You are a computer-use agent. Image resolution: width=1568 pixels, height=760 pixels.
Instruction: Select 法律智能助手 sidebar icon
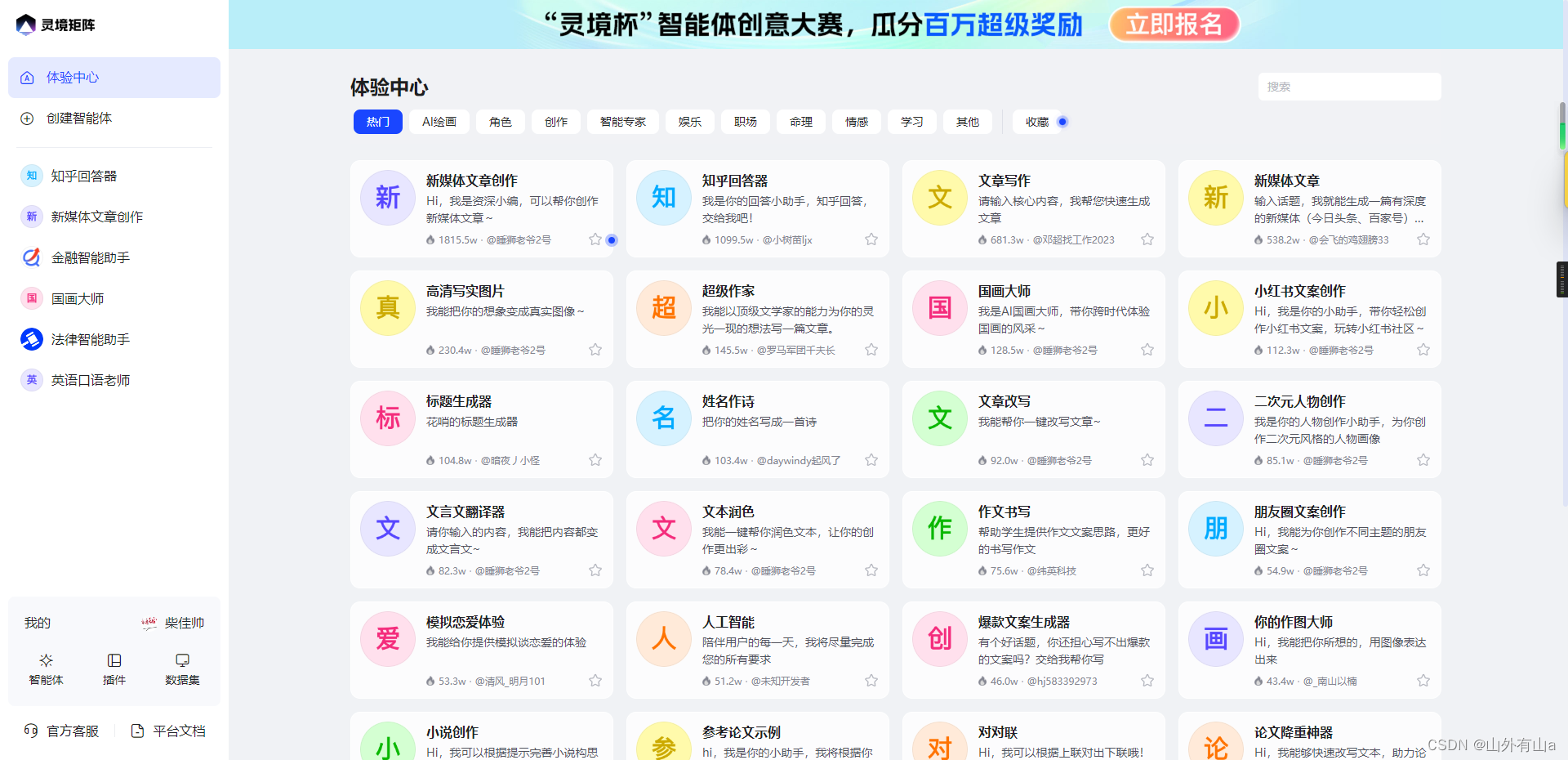point(31,338)
